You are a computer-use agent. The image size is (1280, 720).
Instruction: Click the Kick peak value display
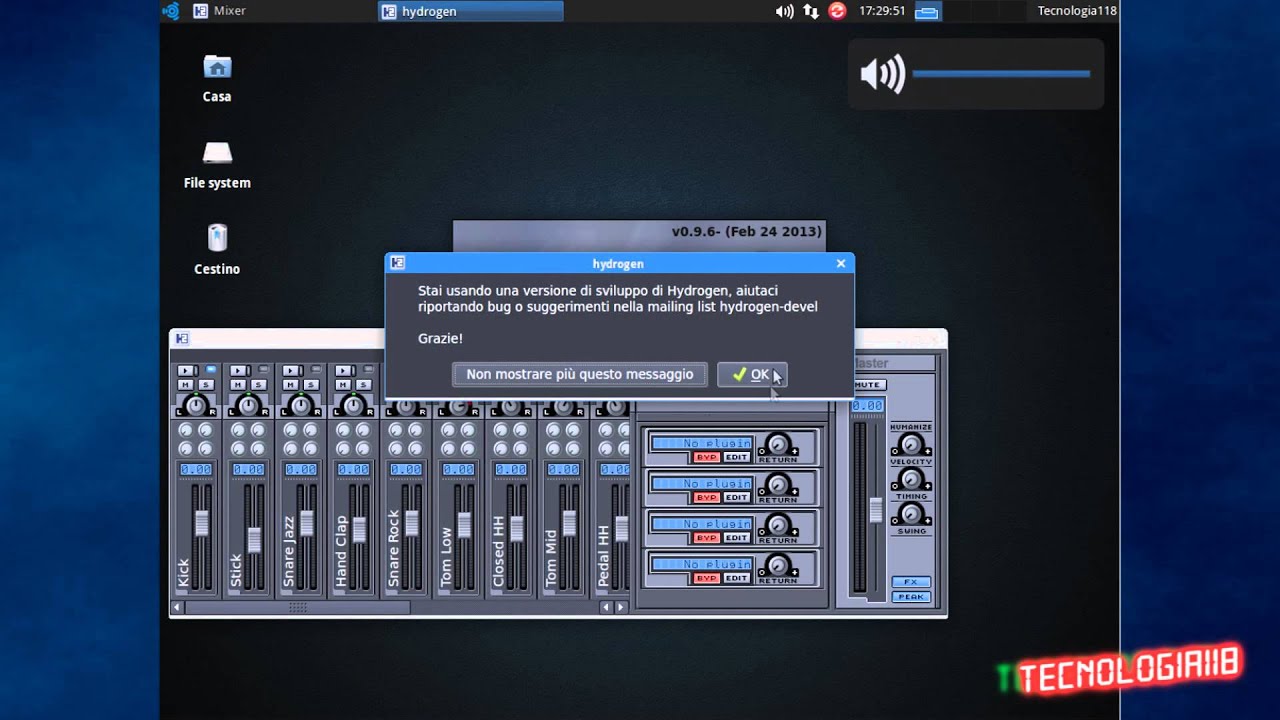pyautogui.click(x=196, y=469)
